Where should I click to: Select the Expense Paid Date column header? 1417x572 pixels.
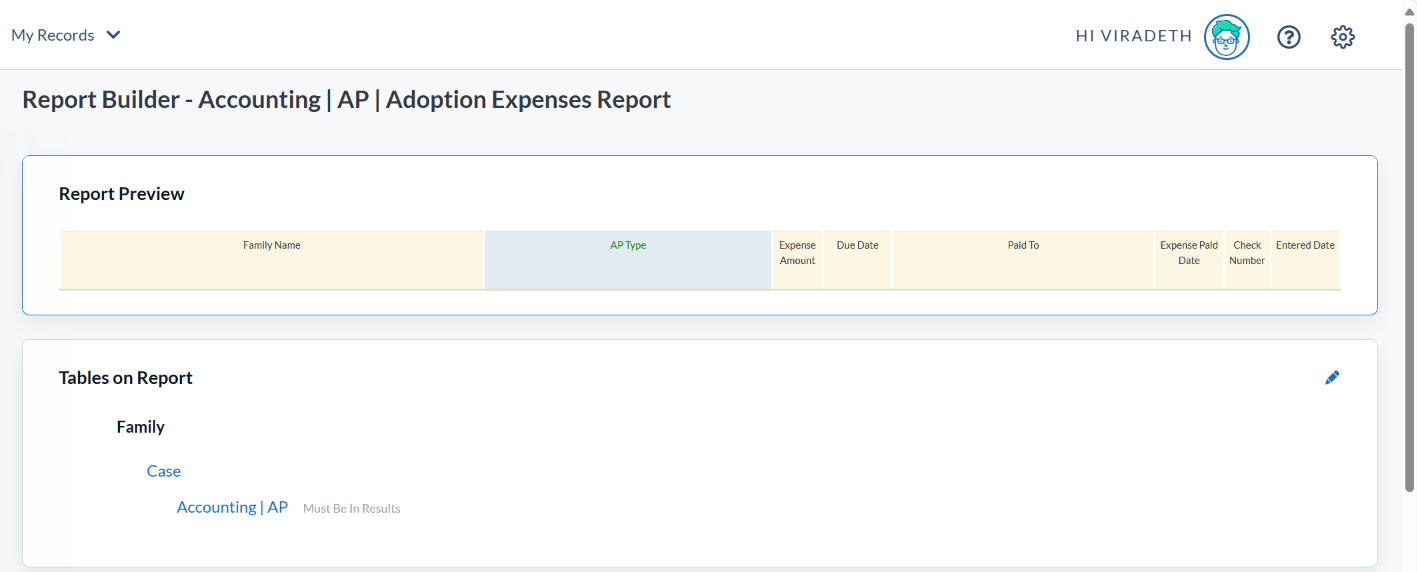coord(1189,260)
